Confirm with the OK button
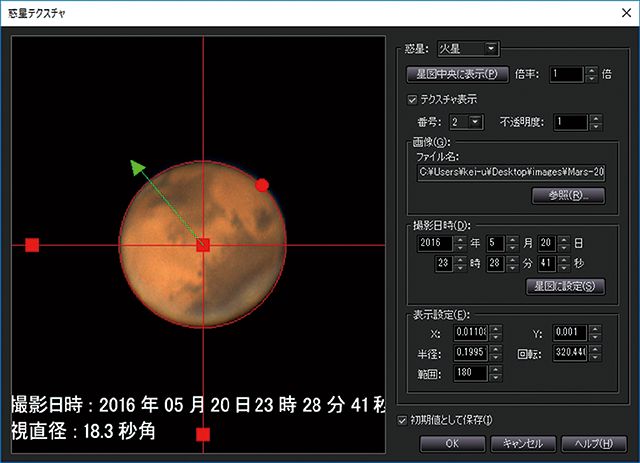The height and width of the screenshot is (463, 640). (451, 443)
